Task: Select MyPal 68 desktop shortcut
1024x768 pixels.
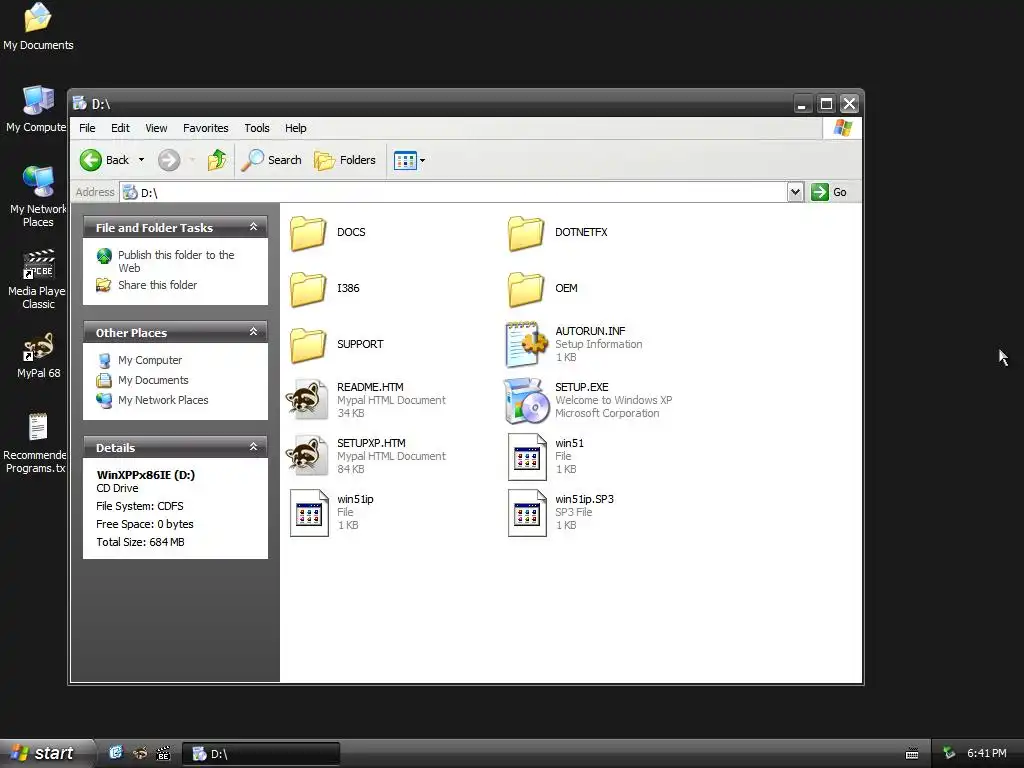Action: pos(38,355)
